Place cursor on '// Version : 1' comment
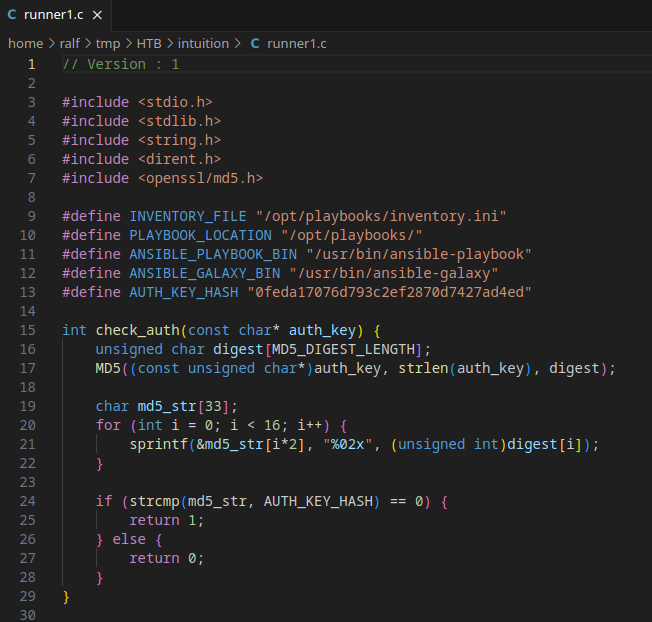This screenshot has width=652, height=622. (121, 64)
